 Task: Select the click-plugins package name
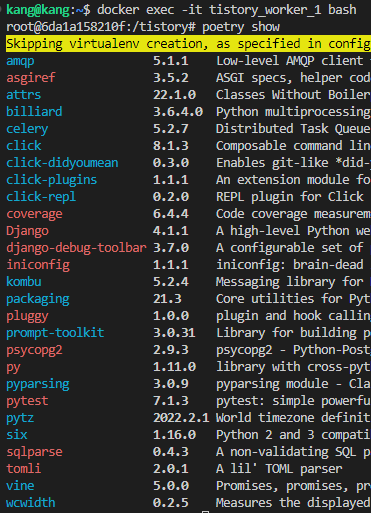(52, 180)
